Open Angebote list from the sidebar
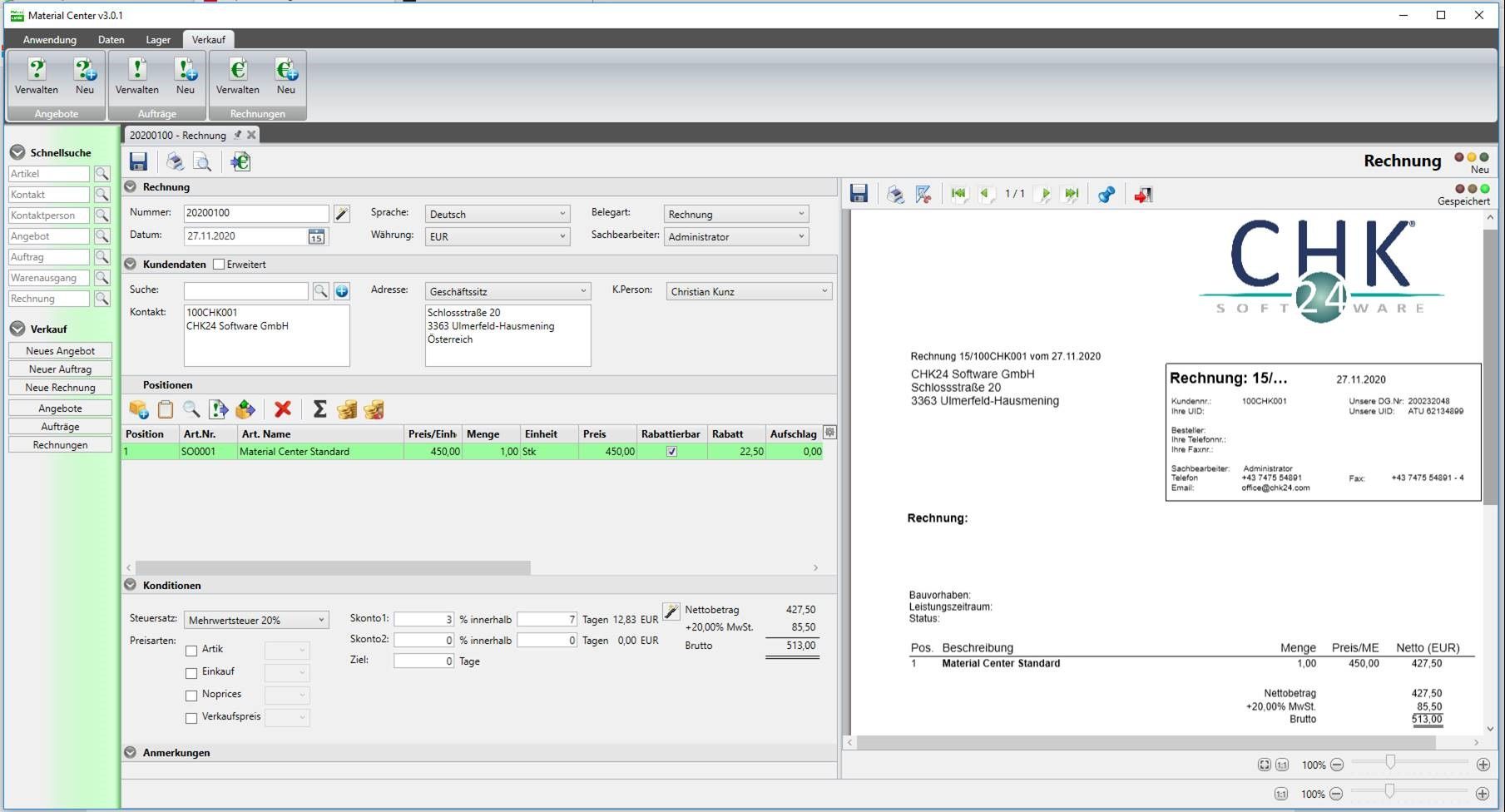 click(60, 408)
